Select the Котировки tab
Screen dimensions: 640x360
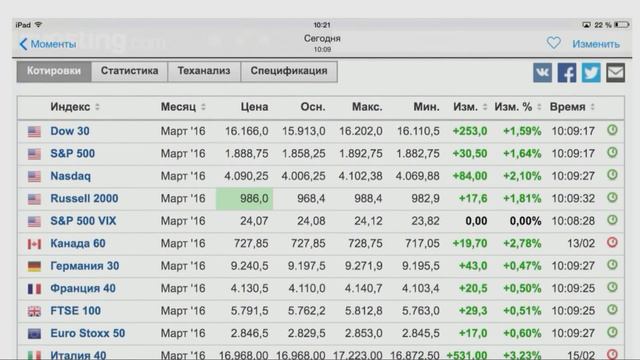54,71
